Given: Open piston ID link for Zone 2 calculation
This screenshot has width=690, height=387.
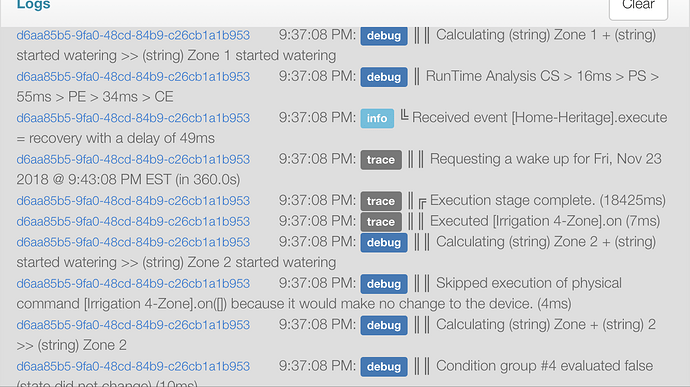Looking at the screenshot, I should (x=133, y=242).
